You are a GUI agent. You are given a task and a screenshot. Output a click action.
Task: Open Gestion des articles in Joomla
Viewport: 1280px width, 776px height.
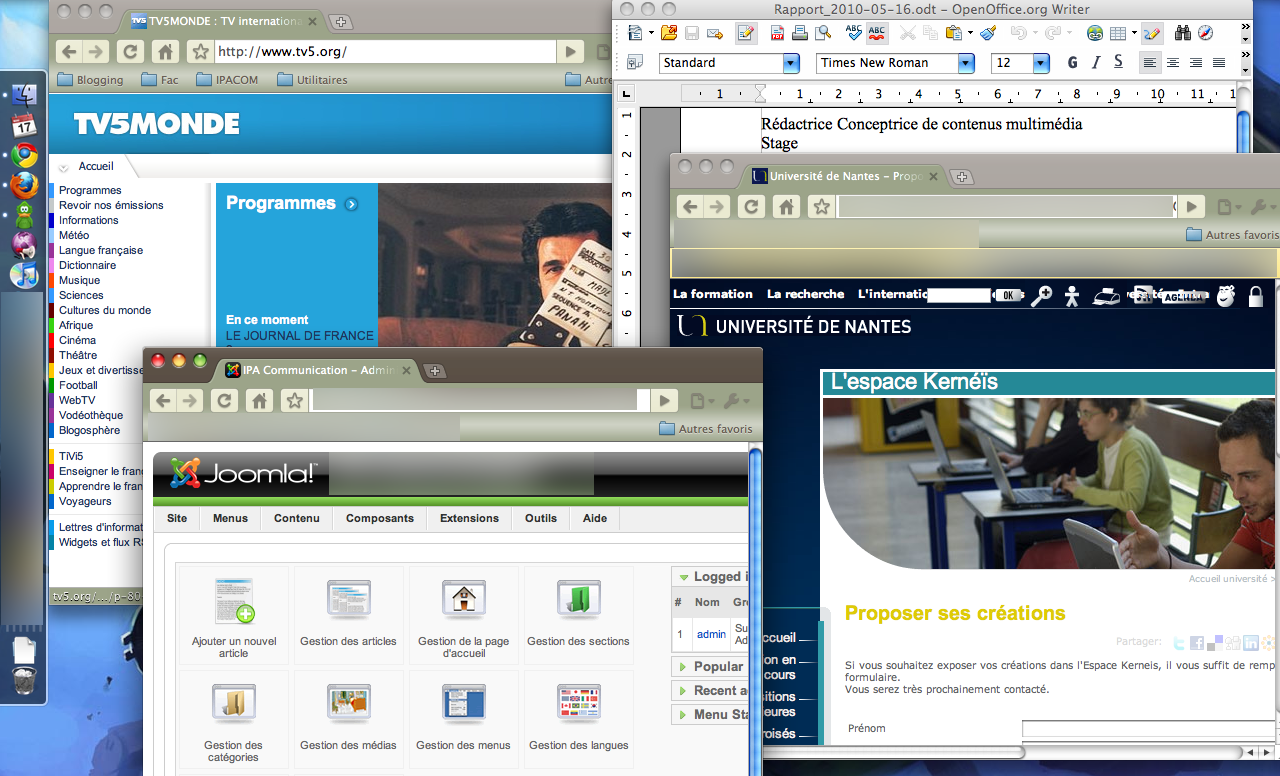click(349, 614)
